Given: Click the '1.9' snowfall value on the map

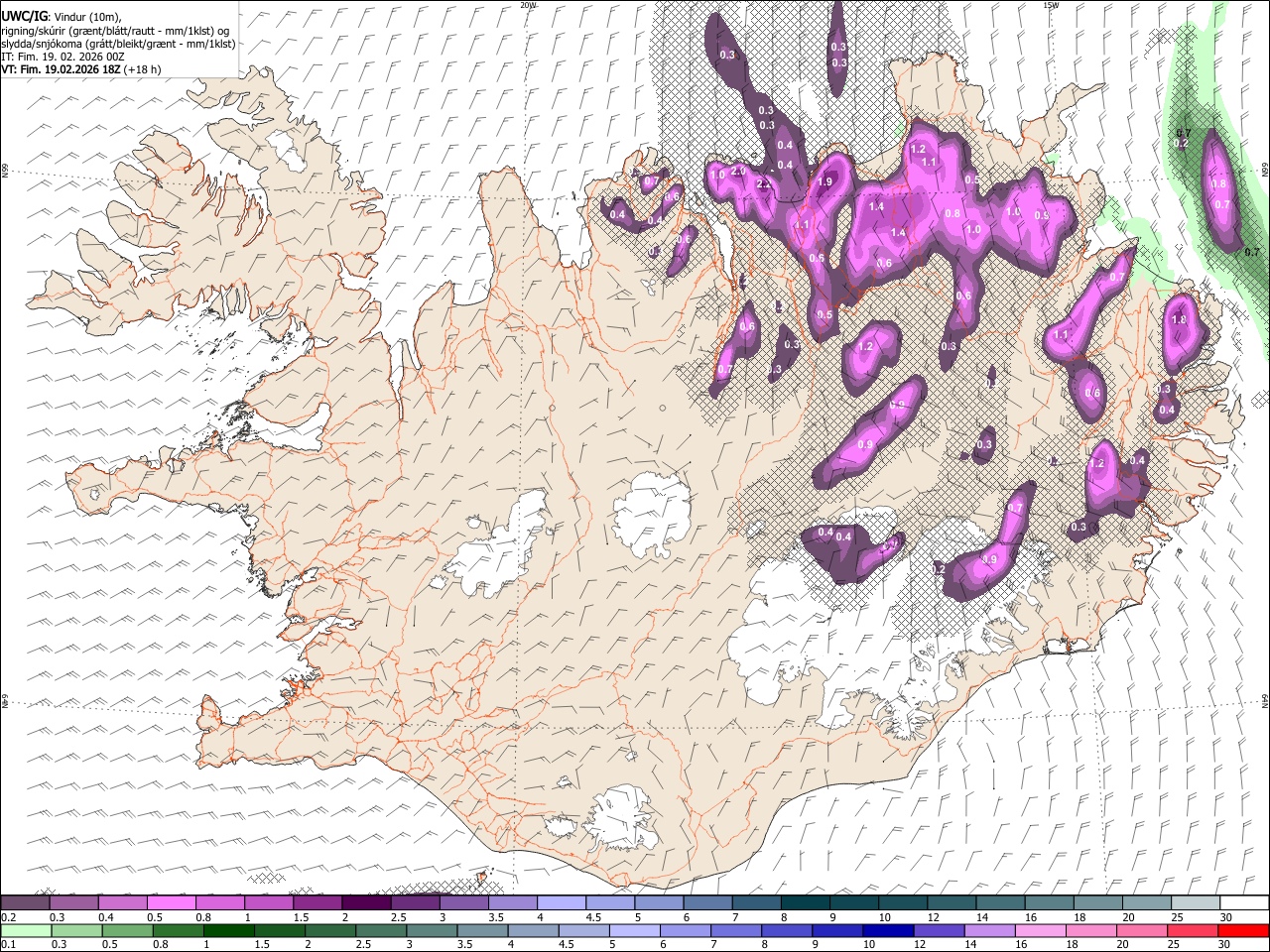Looking at the screenshot, I should (x=825, y=181).
